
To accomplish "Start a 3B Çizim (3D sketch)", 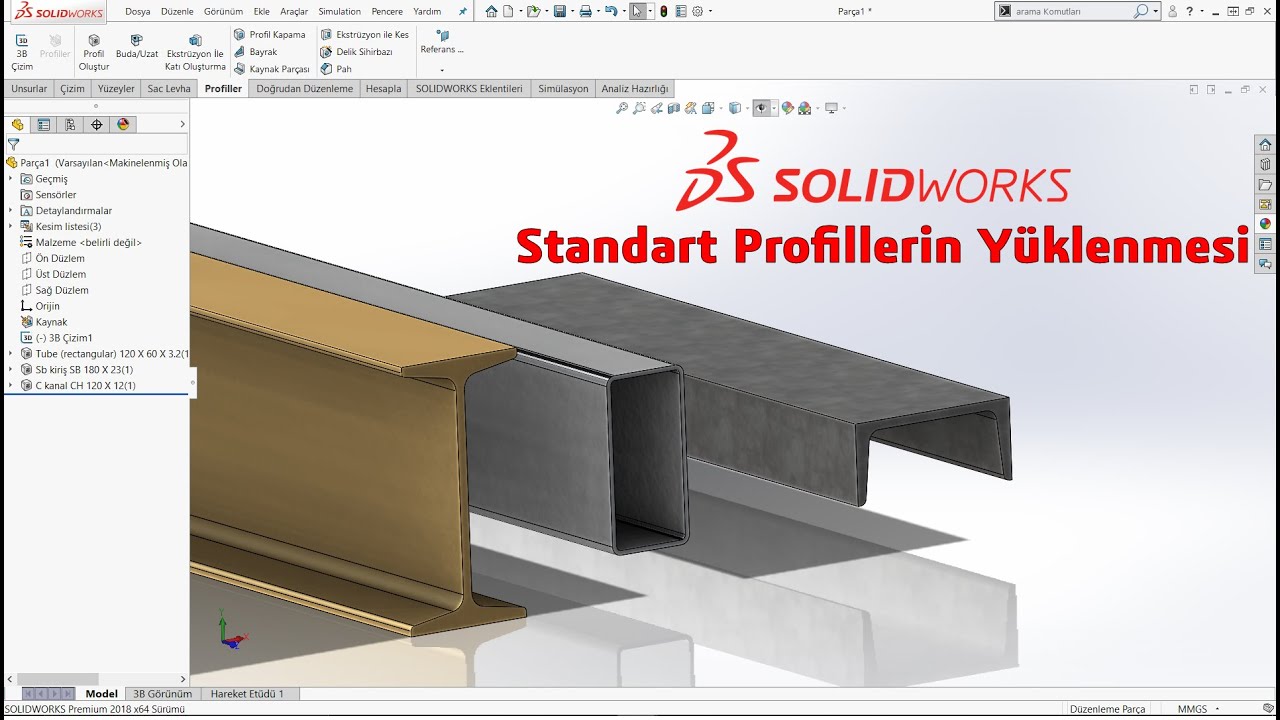I will point(22,52).
